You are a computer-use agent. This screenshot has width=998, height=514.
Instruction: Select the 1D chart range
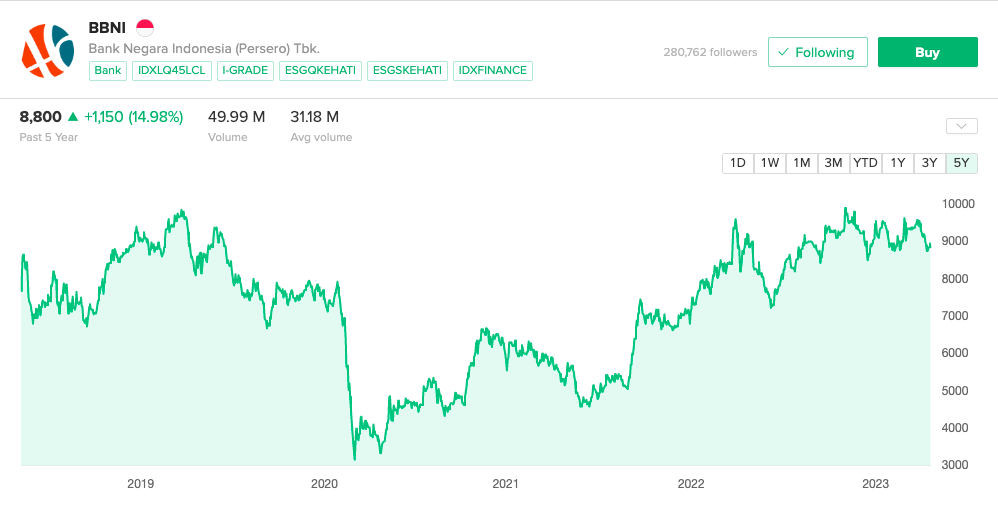pos(738,163)
